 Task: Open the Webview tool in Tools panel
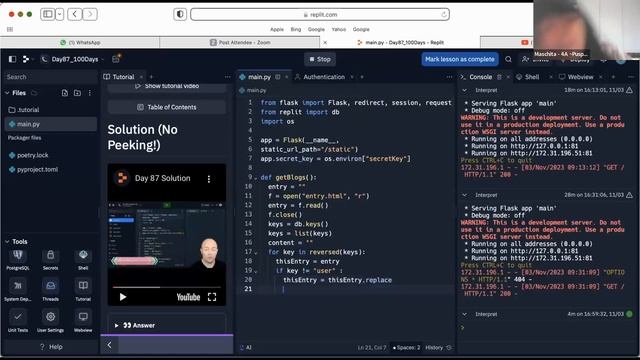(x=83, y=321)
